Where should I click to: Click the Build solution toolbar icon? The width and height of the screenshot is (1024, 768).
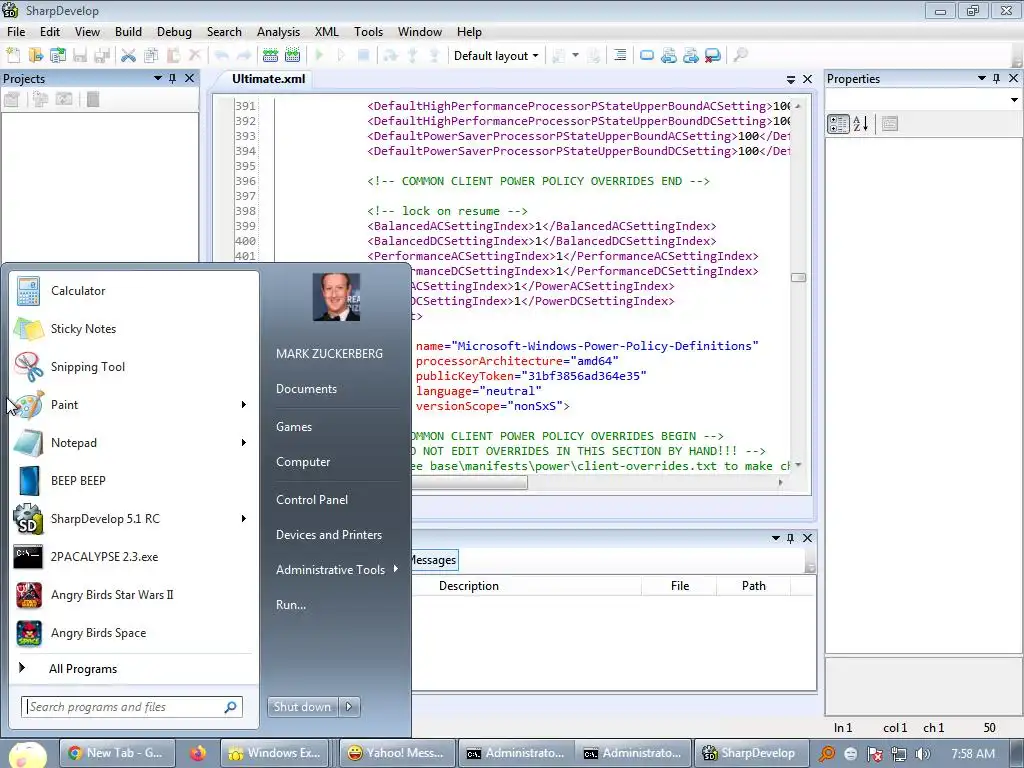(270, 56)
